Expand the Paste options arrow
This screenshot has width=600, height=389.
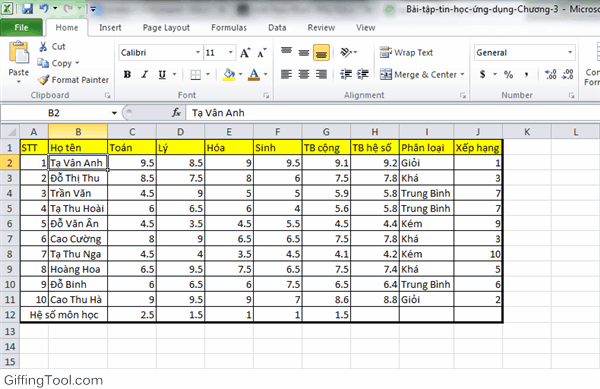pos(19,81)
